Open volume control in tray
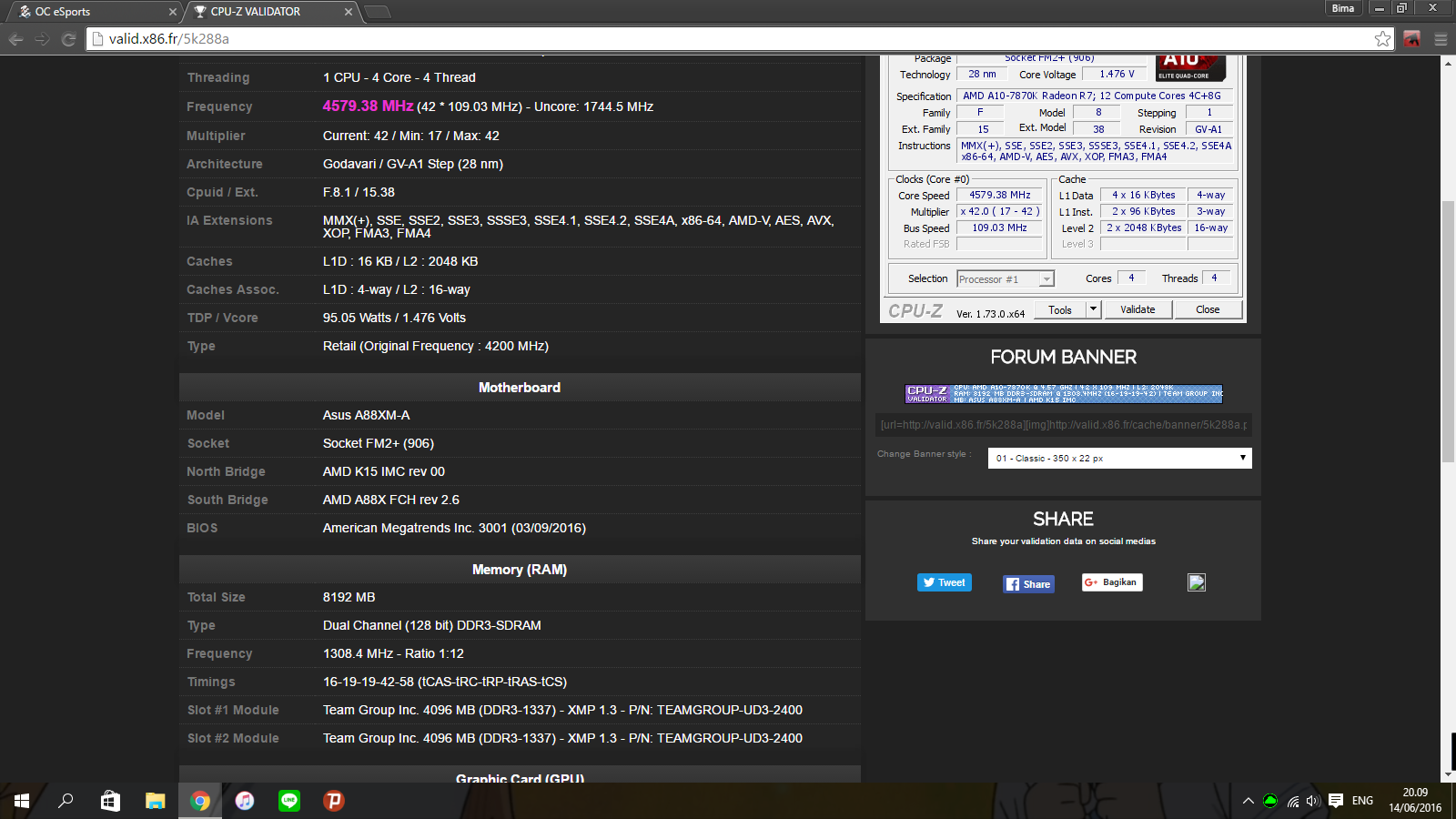Image resolution: width=1456 pixels, height=819 pixels. click(1312, 801)
